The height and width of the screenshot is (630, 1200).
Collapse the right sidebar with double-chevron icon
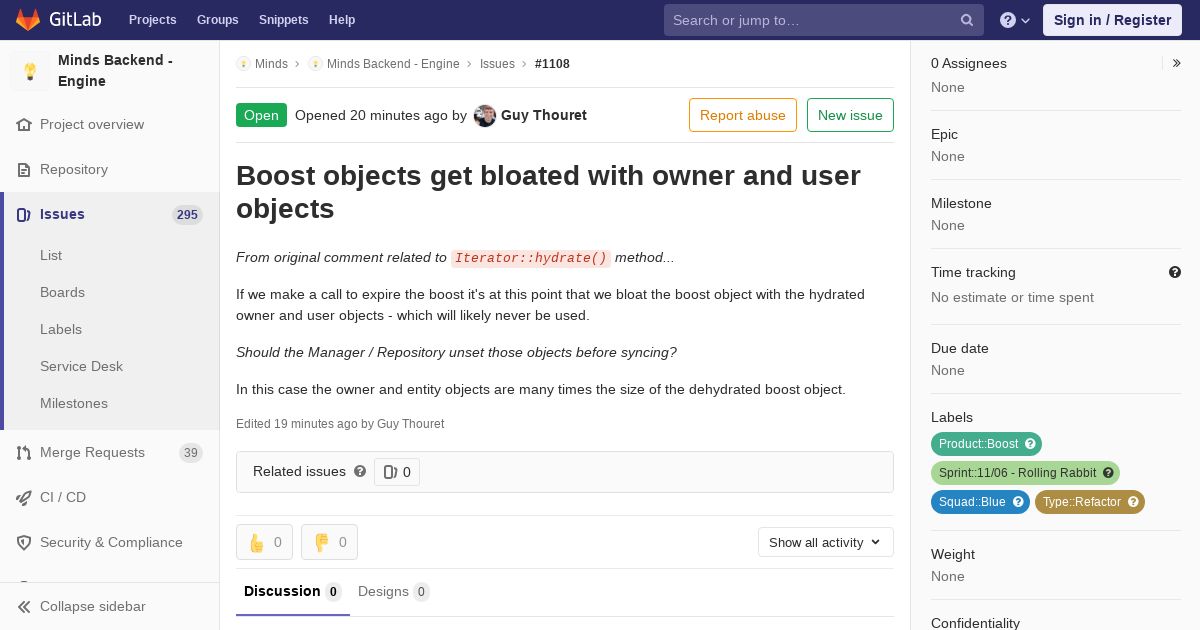1177,63
